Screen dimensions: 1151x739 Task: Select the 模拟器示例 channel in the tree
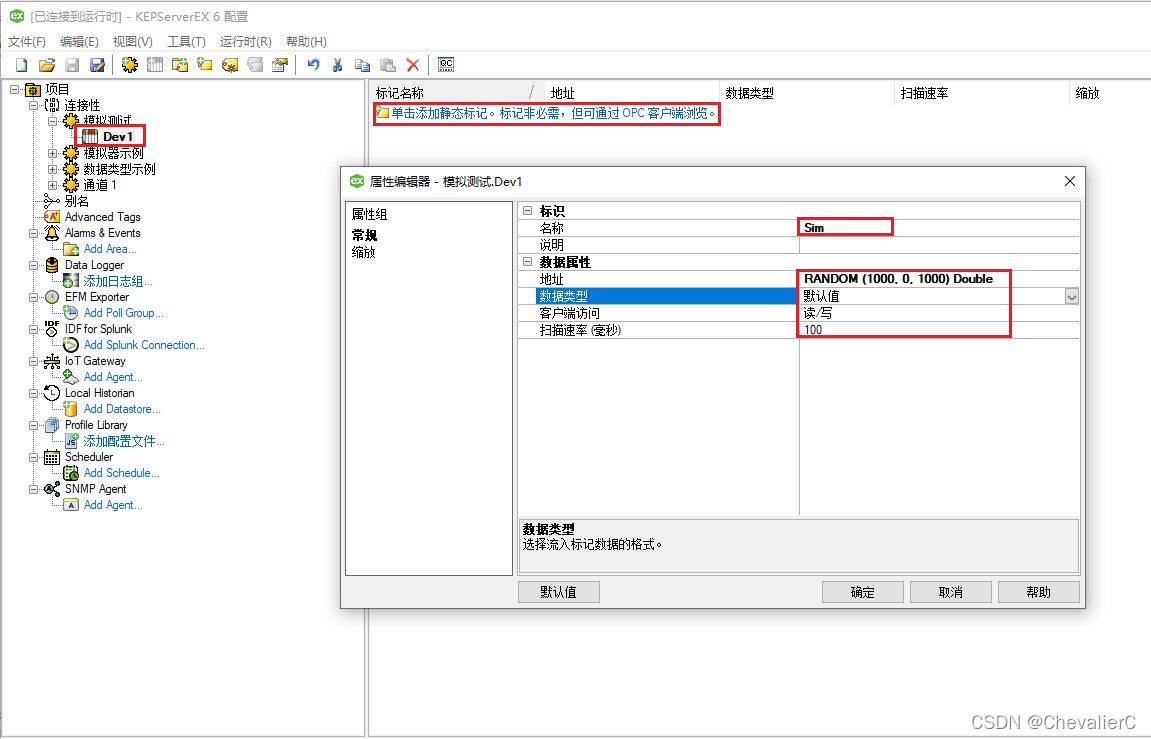(113, 153)
